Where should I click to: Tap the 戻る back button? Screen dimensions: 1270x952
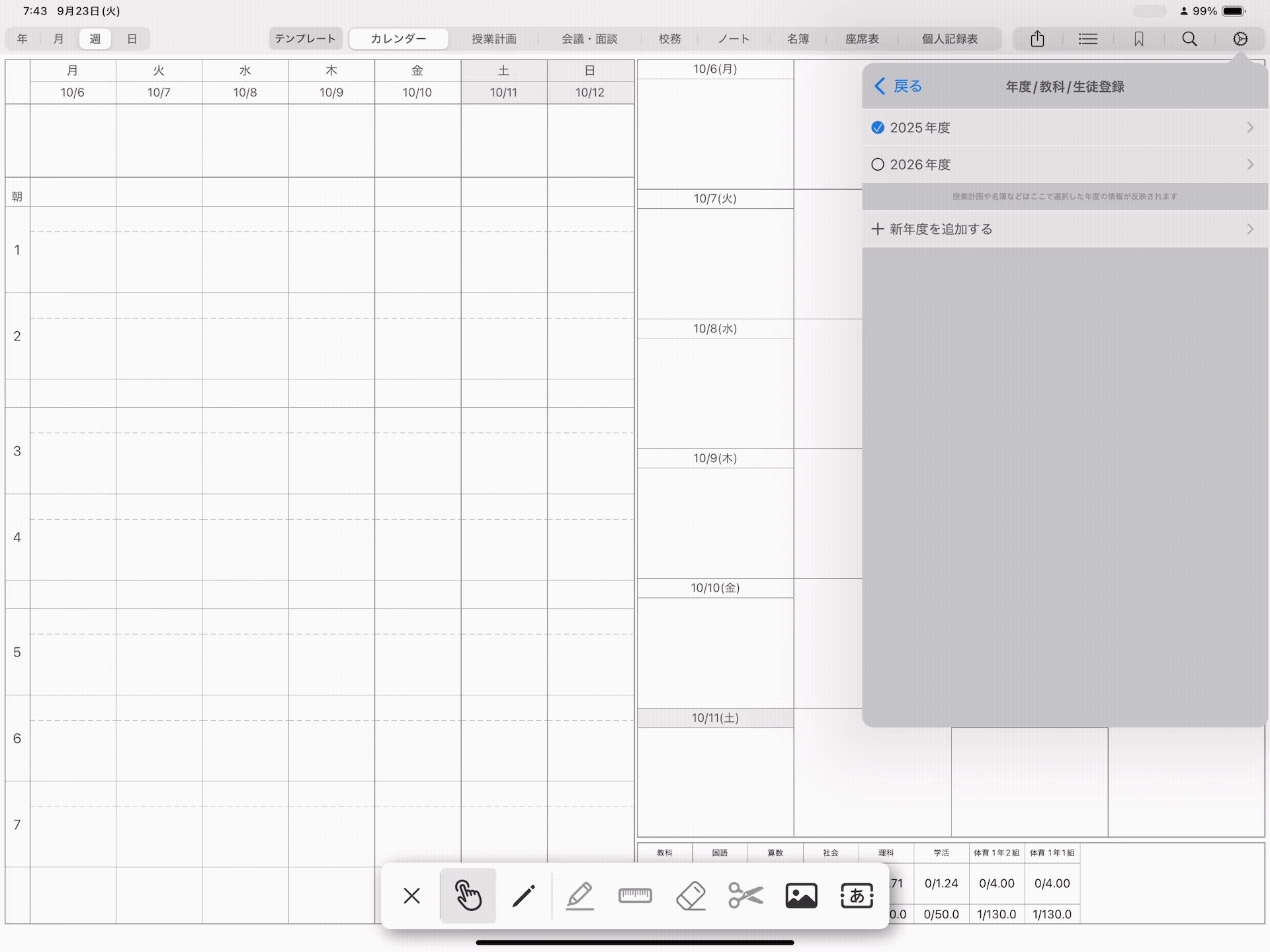point(898,87)
